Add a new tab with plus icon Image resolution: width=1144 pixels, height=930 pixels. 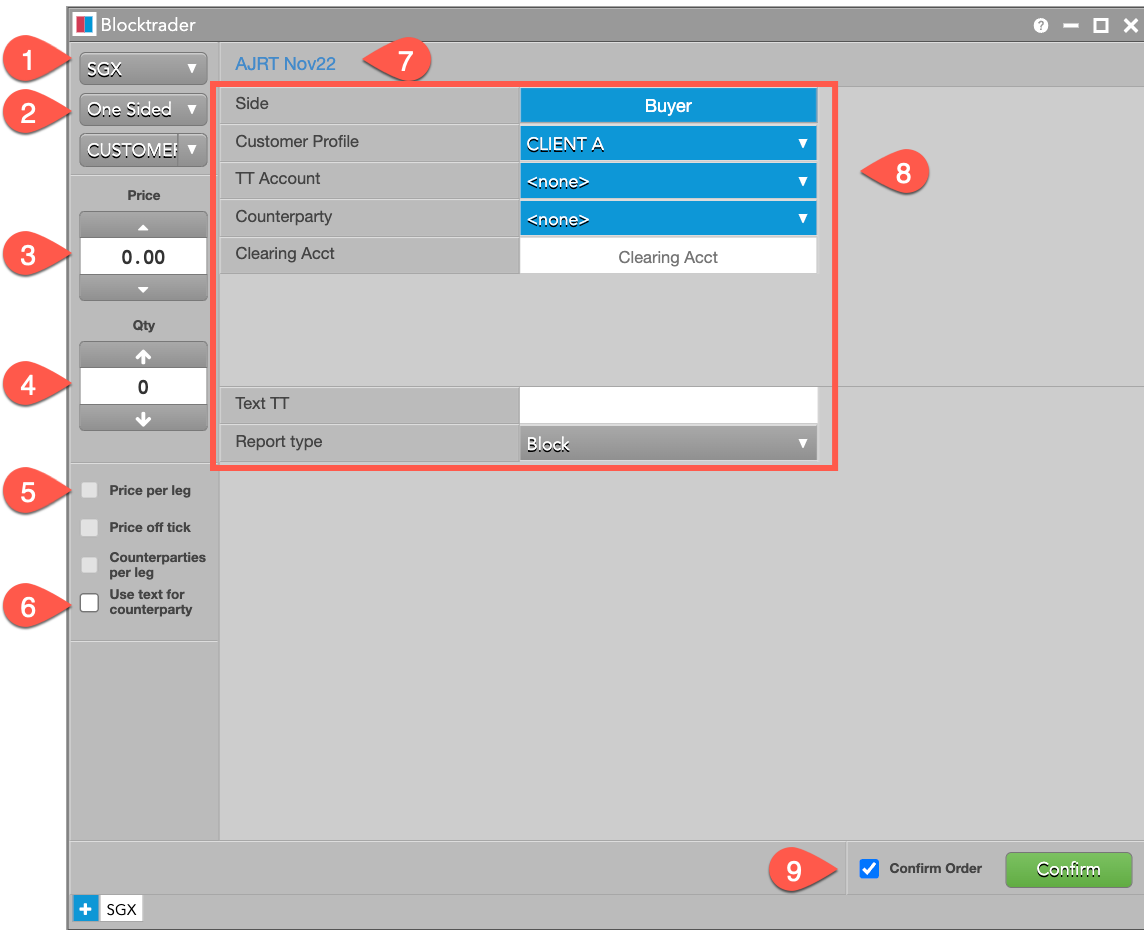coord(85,909)
